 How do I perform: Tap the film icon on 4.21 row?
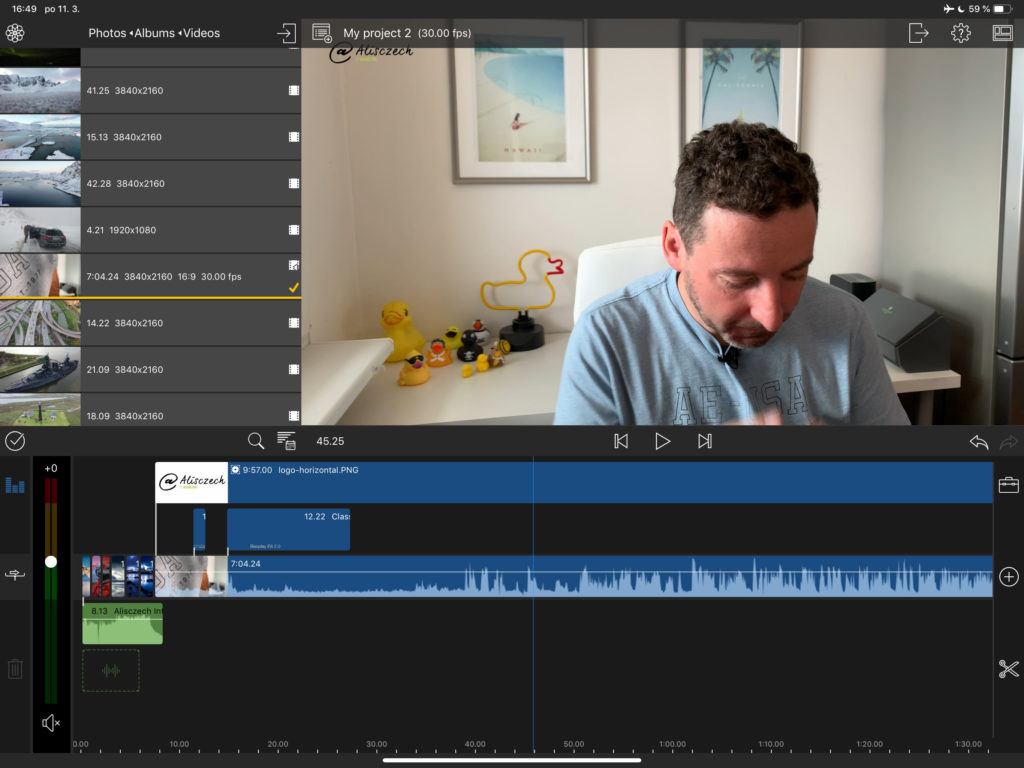[294, 230]
